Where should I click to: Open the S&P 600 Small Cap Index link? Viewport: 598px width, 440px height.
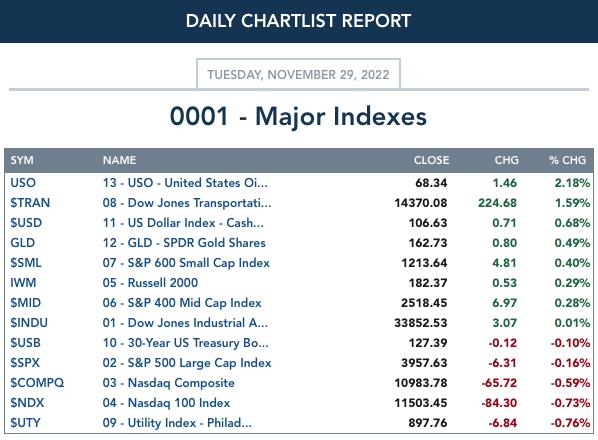(186, 263)
